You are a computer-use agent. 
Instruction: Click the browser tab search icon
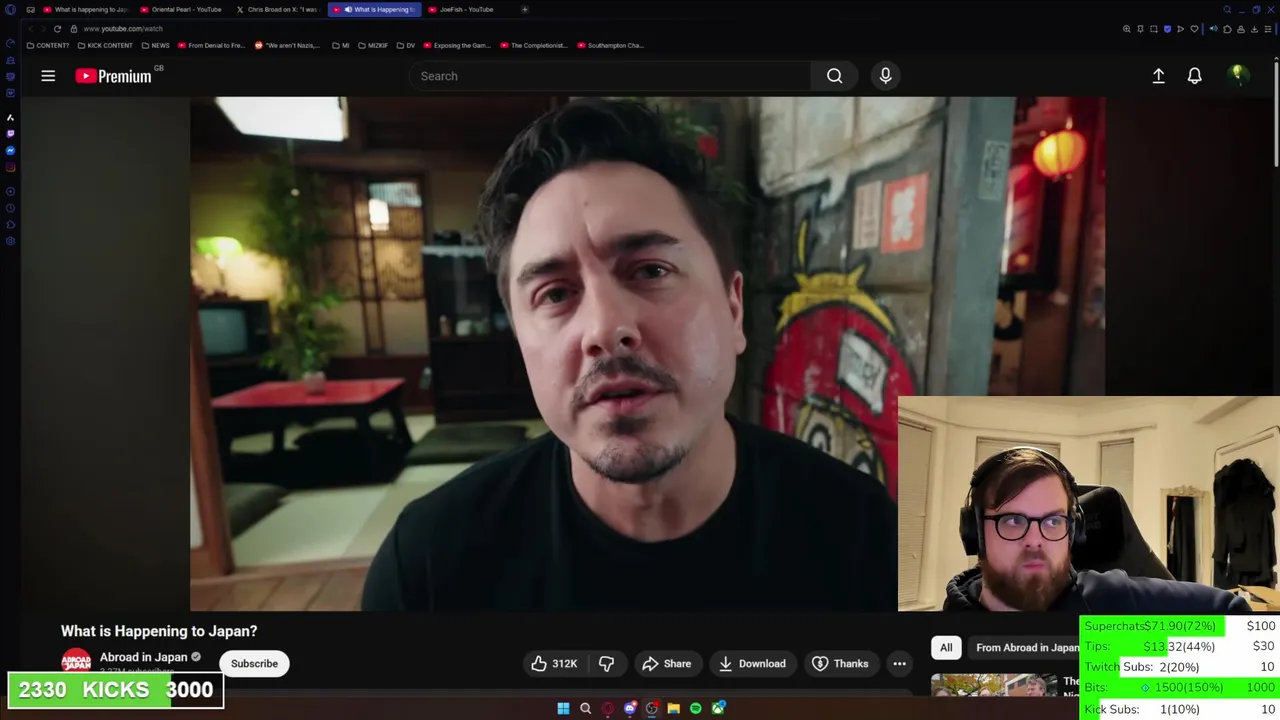1227,9
